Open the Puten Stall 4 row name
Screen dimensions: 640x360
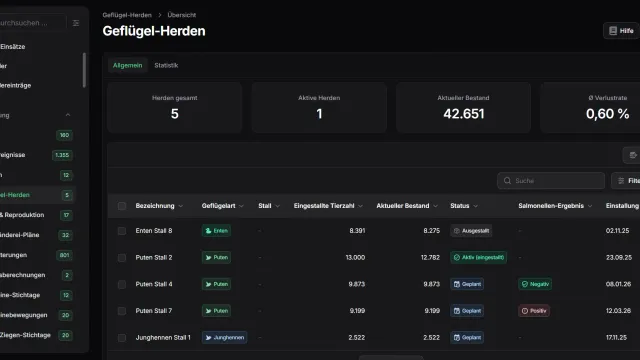coord(154,284)
